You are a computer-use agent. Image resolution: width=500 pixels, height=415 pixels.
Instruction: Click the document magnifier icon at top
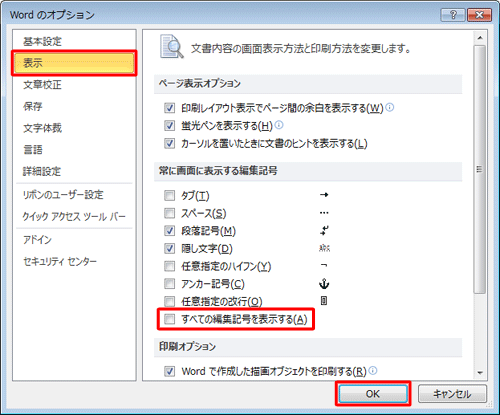click(171, 46)
